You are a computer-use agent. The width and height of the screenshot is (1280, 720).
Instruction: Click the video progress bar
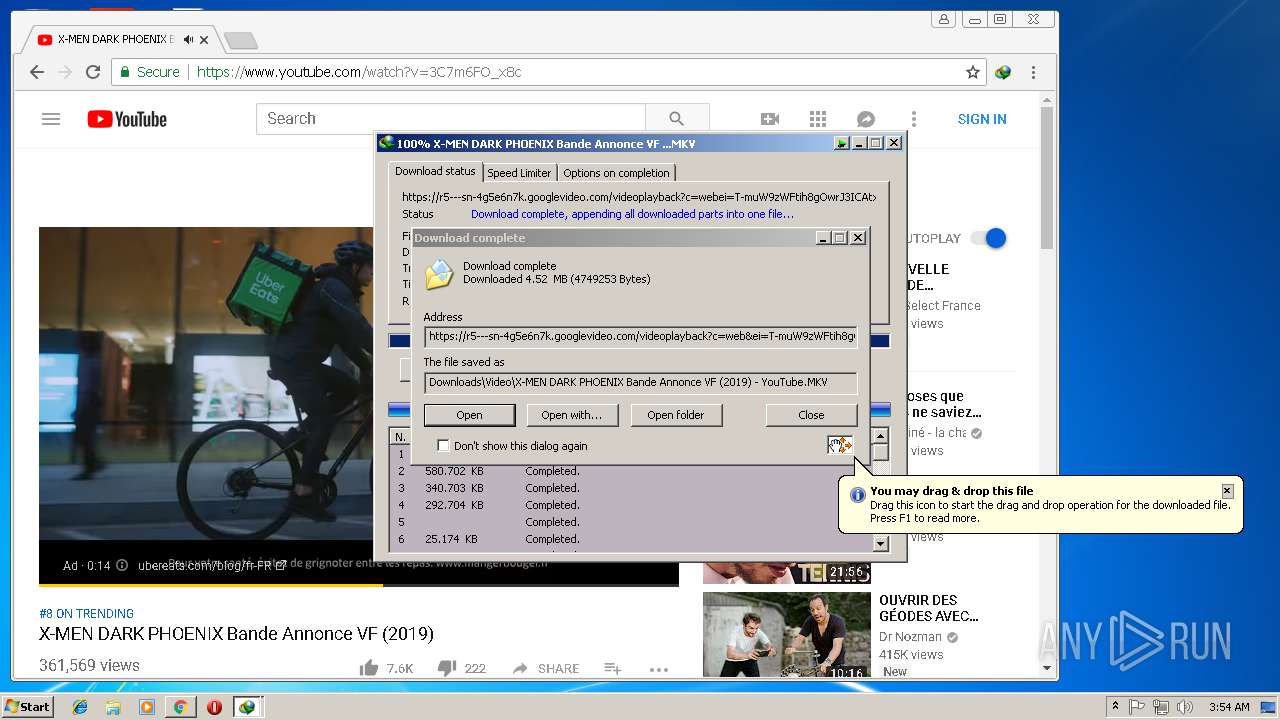(359, 585)
